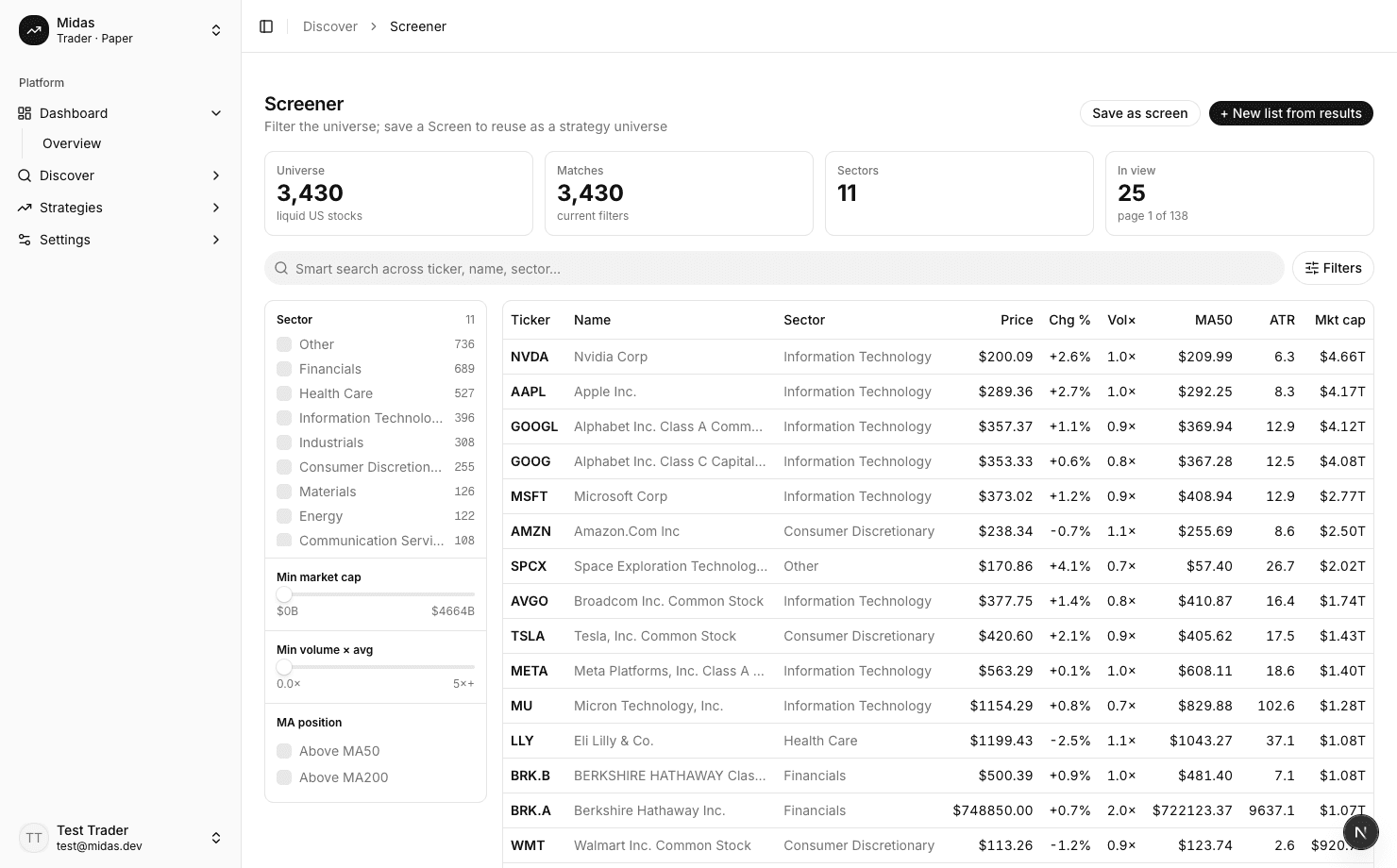Open the Test Trader account menu chevrons
The height and width of the screenshot is (868, 1397).
pyautogui.click(x=216, y=838)
